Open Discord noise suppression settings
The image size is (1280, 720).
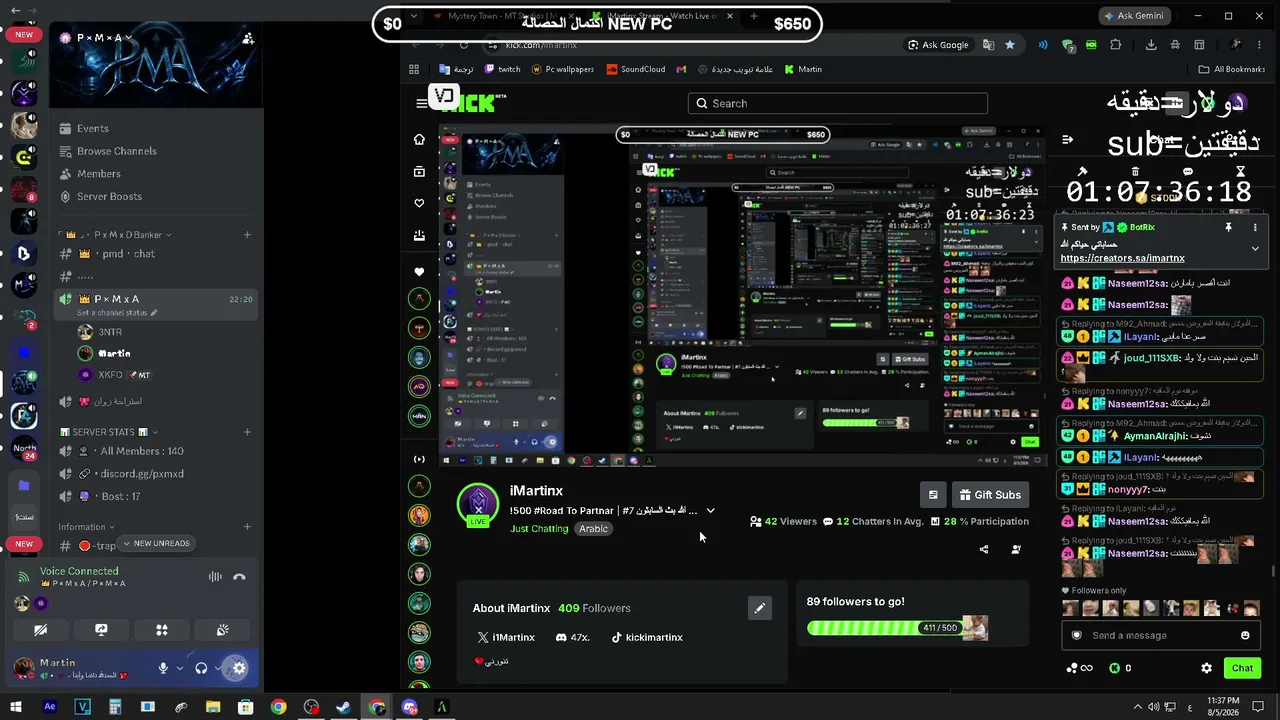[x=215, y=576]
